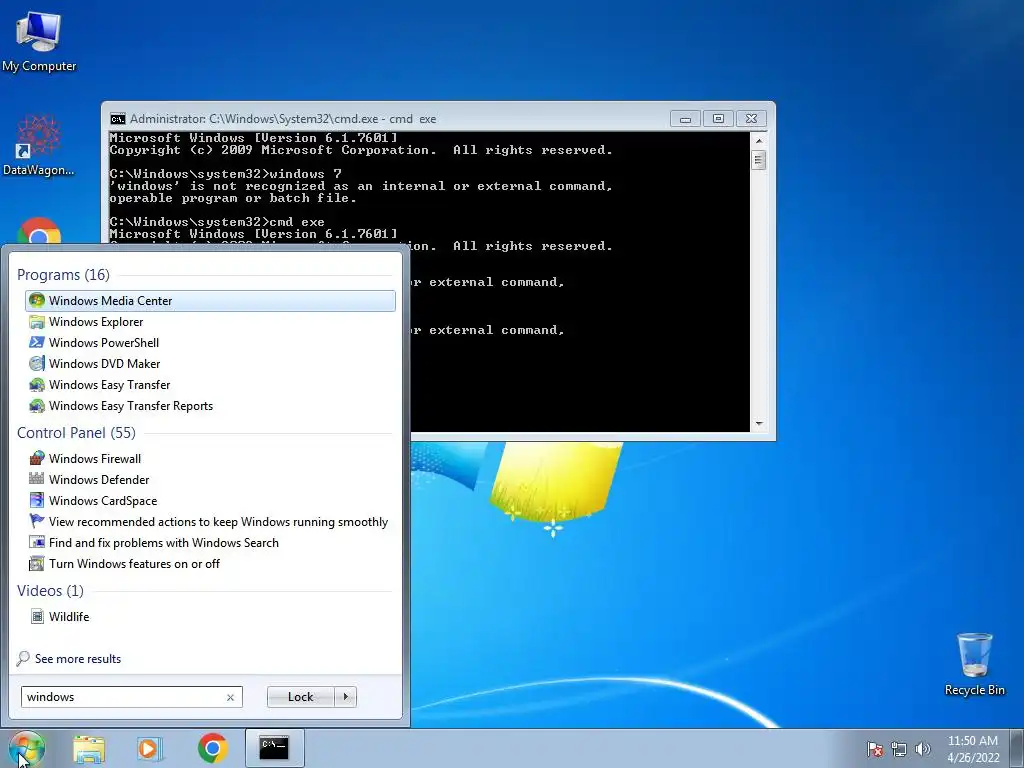
Task: Maximize the cmd.exe window
Action: tap(718, 119)
